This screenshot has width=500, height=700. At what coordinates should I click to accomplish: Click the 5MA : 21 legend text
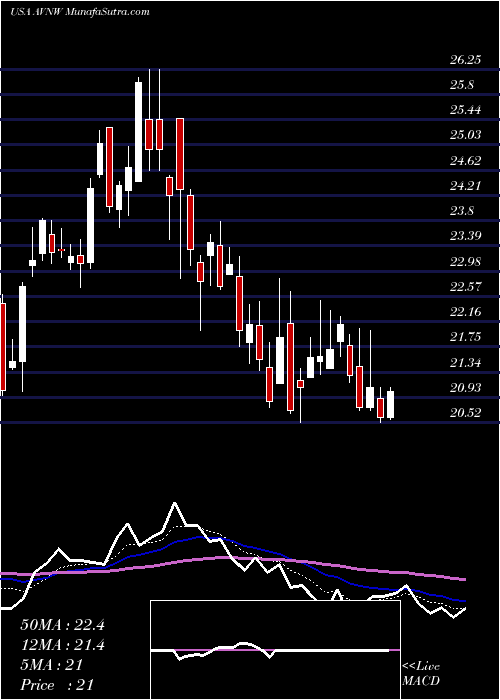click(52, 665)
